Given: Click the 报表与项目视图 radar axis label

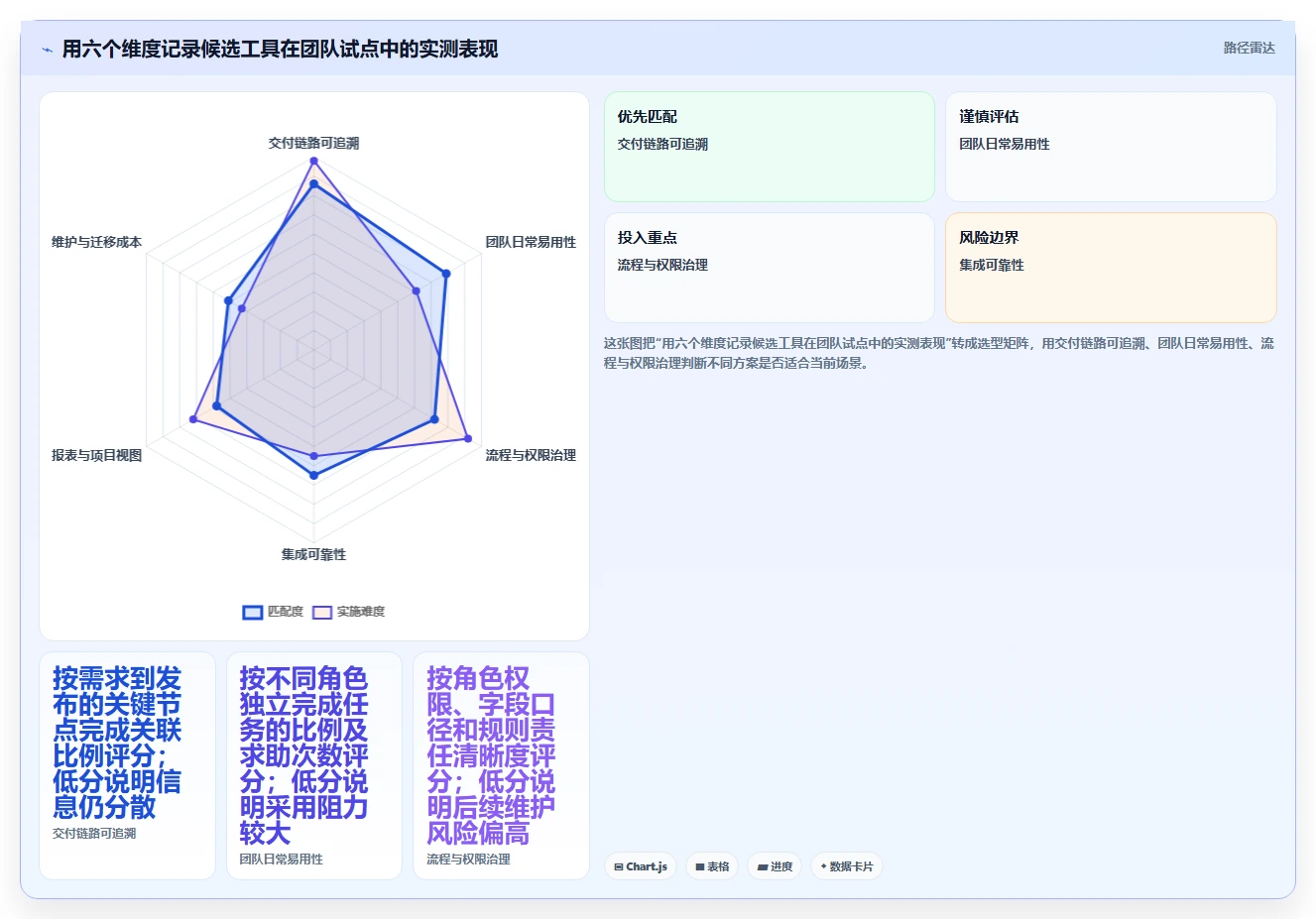Looking at the screenshot, I should click(x=96, y=455).
